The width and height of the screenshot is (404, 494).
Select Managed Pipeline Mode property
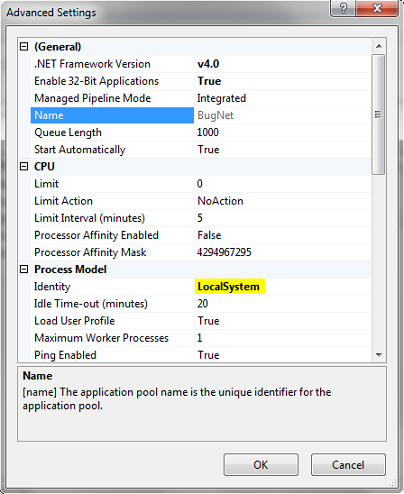pyautogui.click(x=92, y=98)
